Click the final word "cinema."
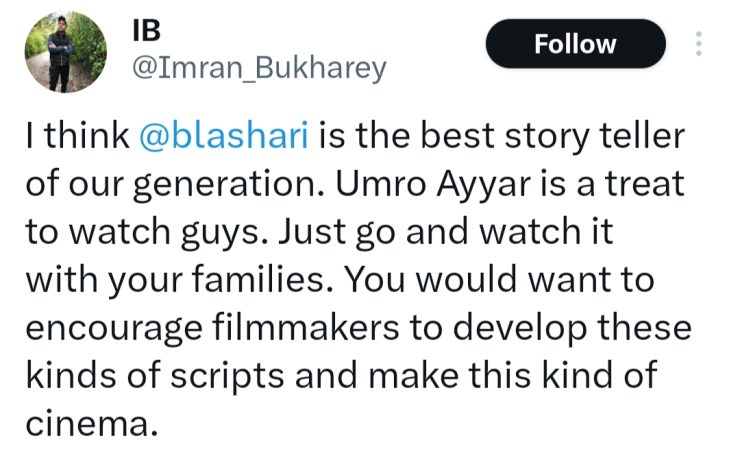This screenshot has width=740, height=458. [x=95, y=424]
